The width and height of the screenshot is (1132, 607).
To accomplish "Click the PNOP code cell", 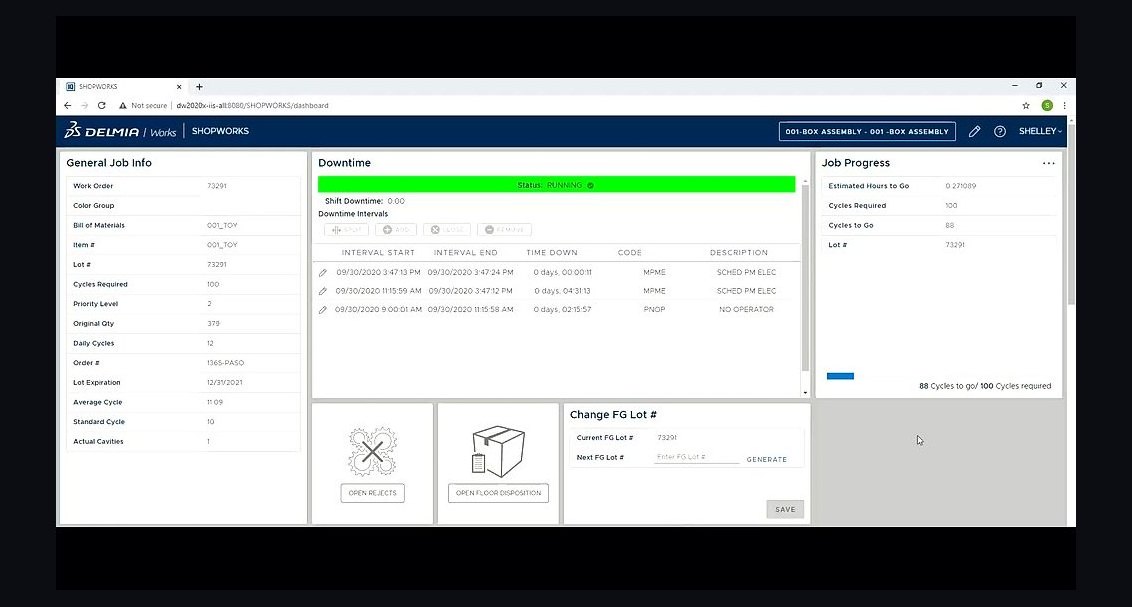I will point(654,310).
